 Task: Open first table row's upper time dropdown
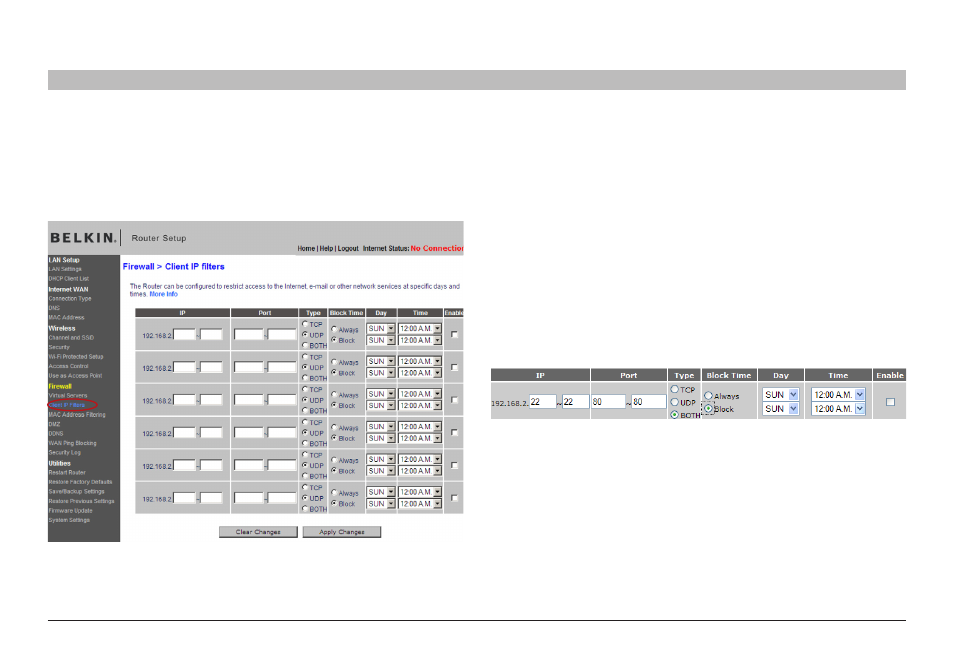420,329
